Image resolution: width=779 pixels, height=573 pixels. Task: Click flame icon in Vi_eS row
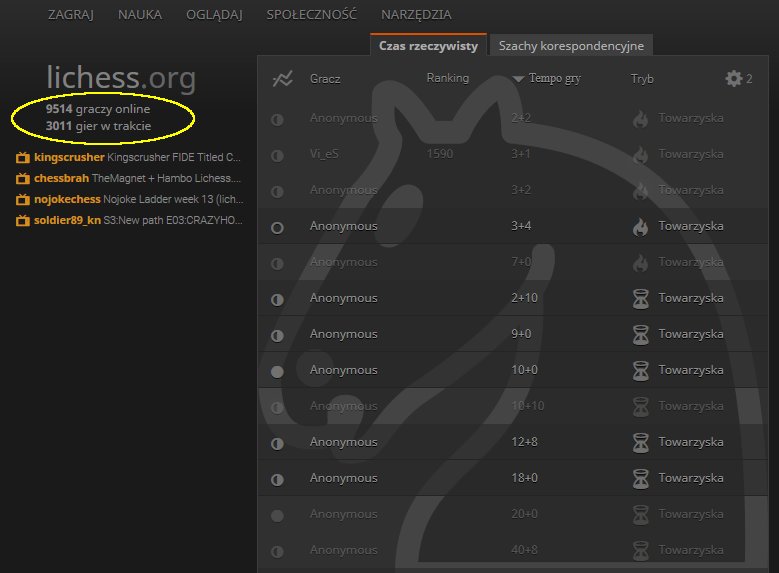[640, 155]
